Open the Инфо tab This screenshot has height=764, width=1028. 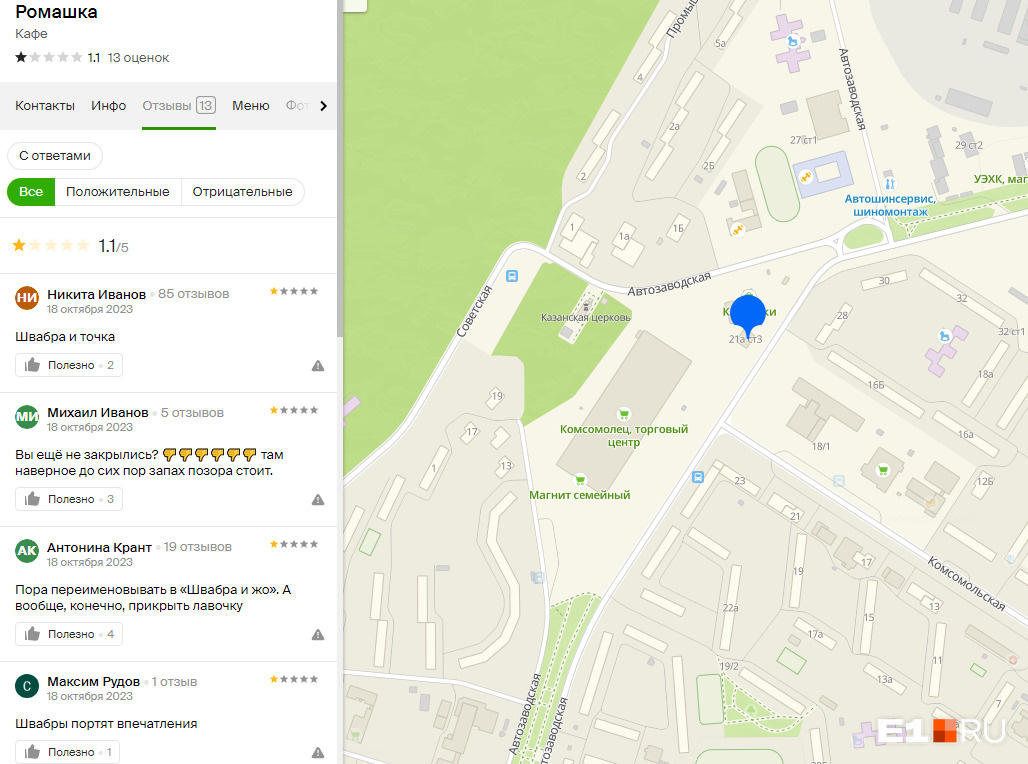pyautogui.click(x=109, y=106)
